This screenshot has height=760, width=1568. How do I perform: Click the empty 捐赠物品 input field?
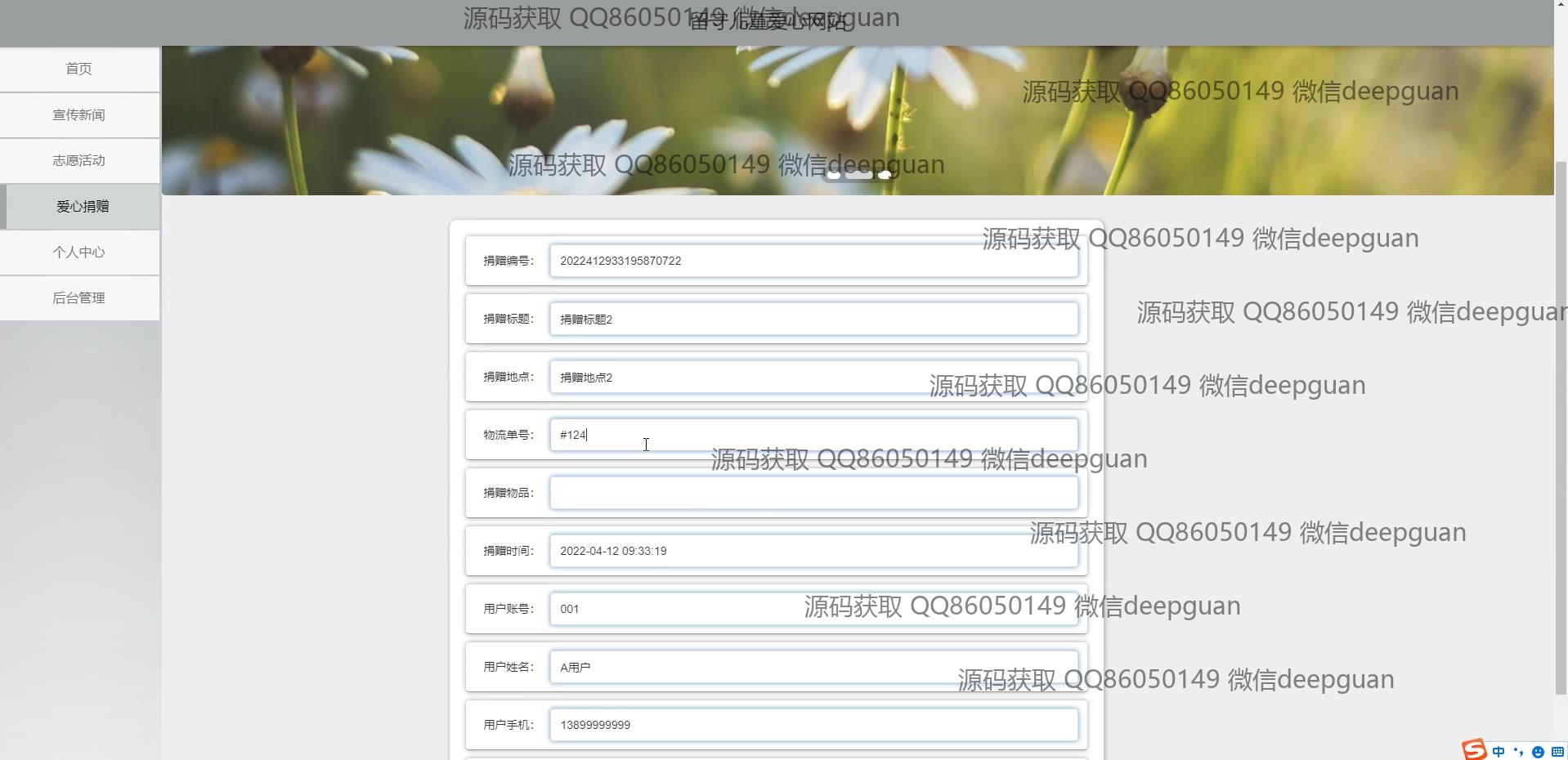pos(813,493)
